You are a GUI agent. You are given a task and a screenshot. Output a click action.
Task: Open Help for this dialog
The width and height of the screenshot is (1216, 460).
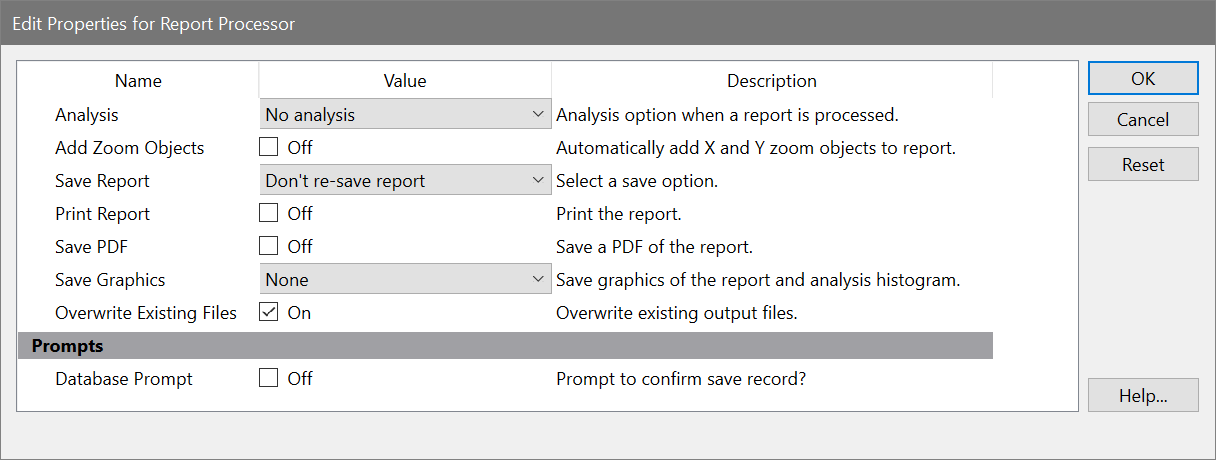[x=1143, y=395]
